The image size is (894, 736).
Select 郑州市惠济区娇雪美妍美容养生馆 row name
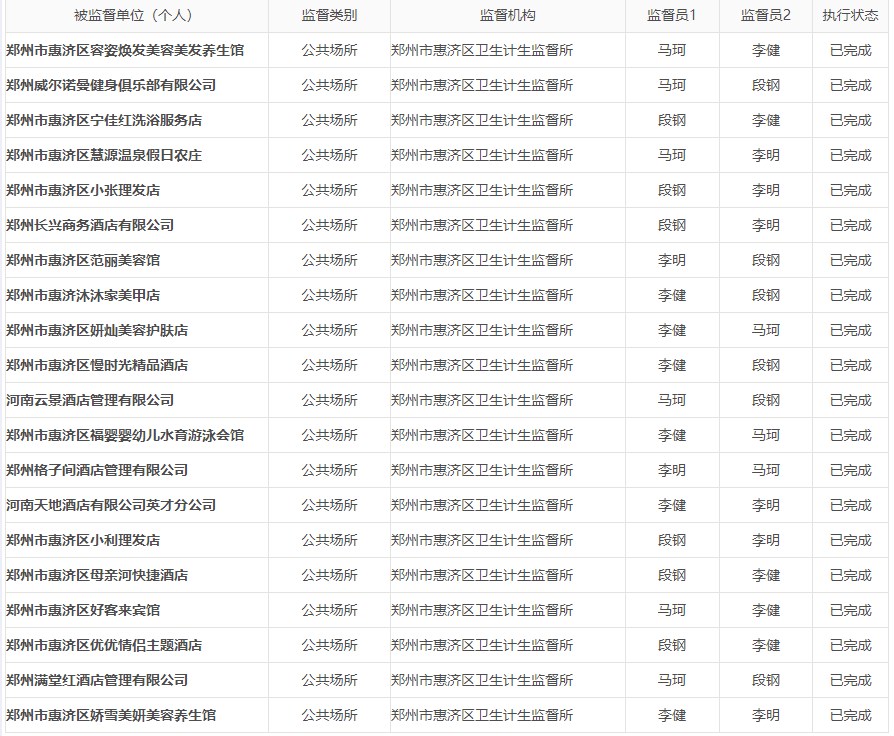tap(111, 715)
